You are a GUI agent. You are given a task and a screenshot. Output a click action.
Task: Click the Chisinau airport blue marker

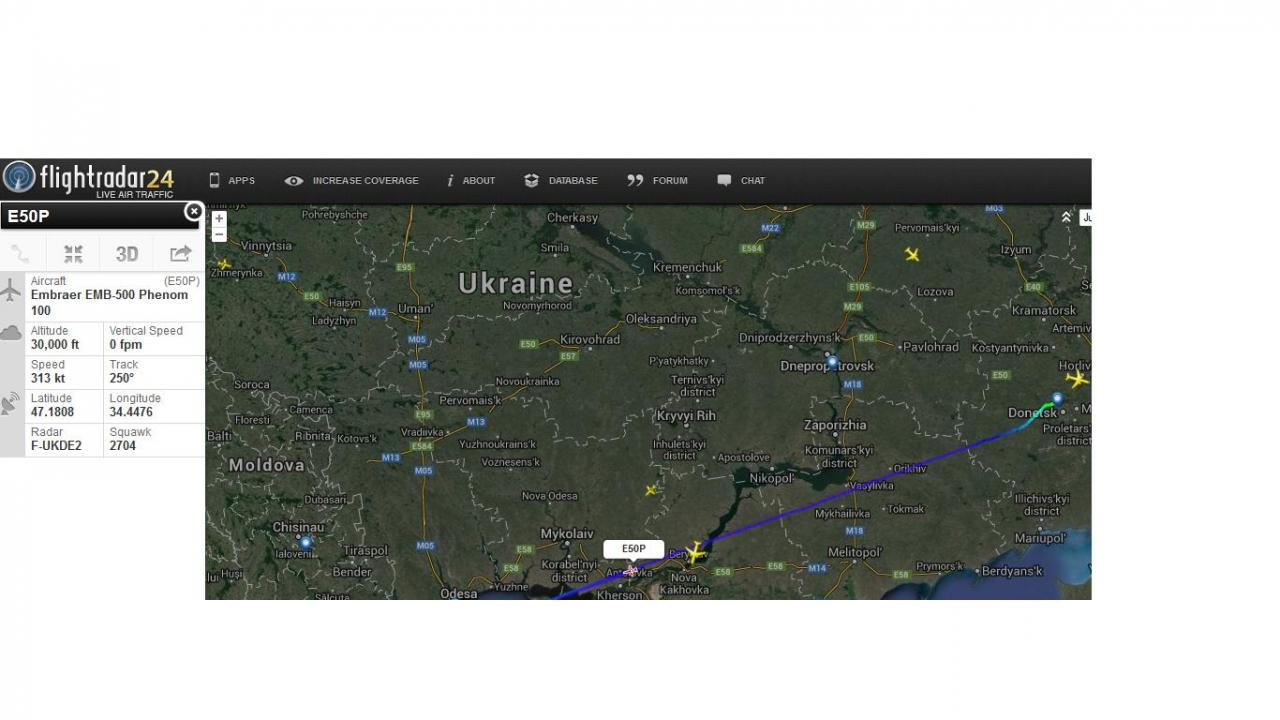click(306, 542)
